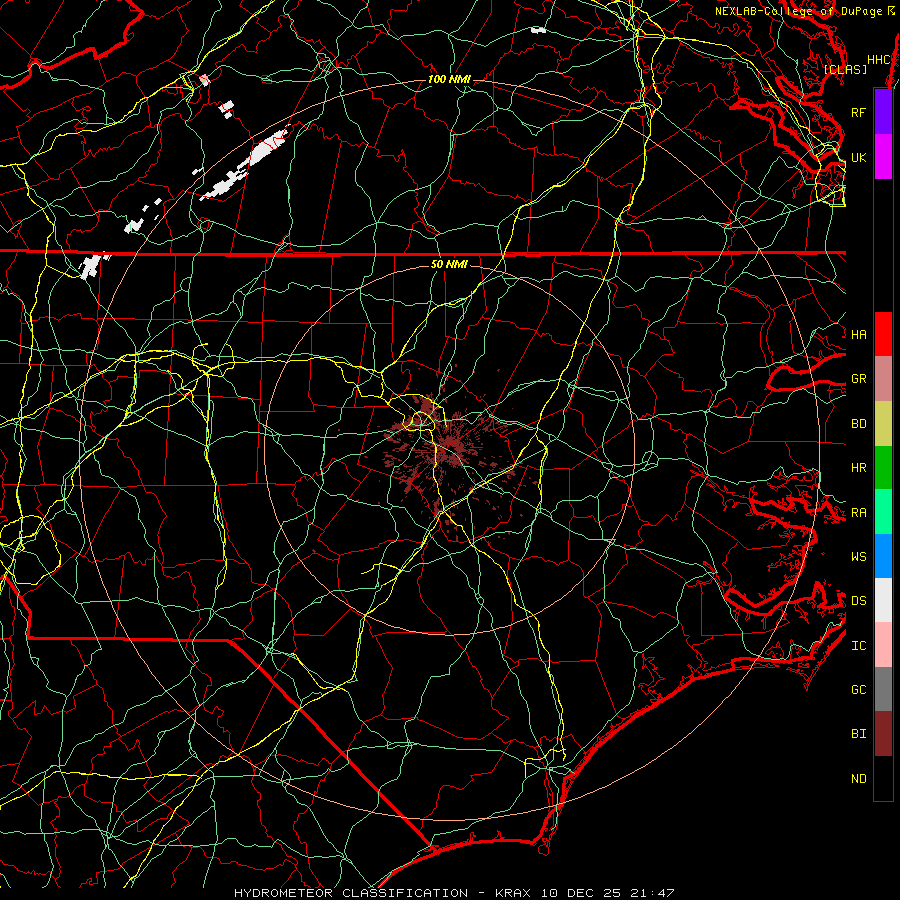Click the RF purple legend color swatch
Screen dimensions: 900x900
pyautogui.click(x=883, y=112)
